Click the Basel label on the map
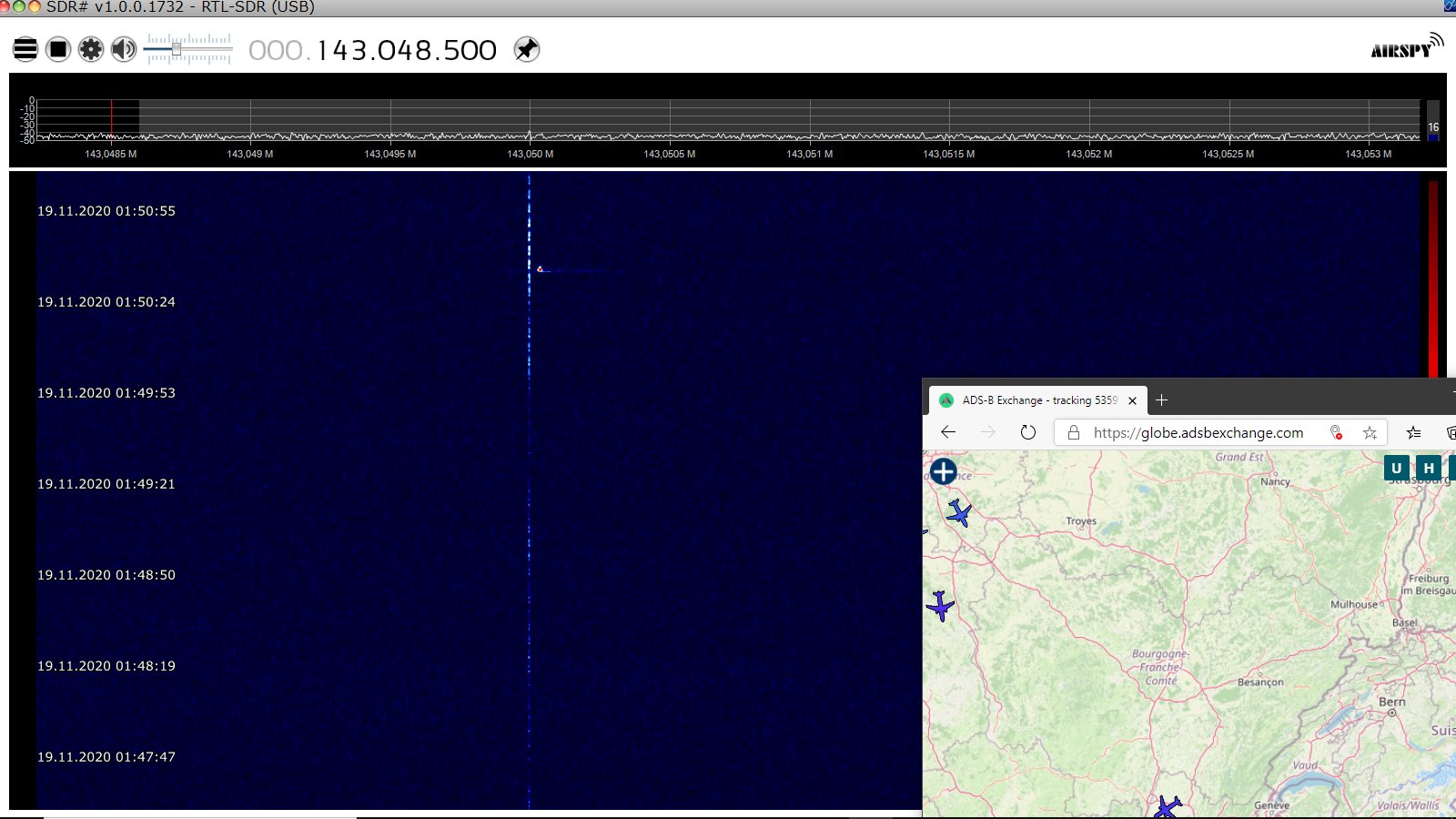Image resolution: width=1456 pixels, height=819 pixels. click(x=1405, y=622)
